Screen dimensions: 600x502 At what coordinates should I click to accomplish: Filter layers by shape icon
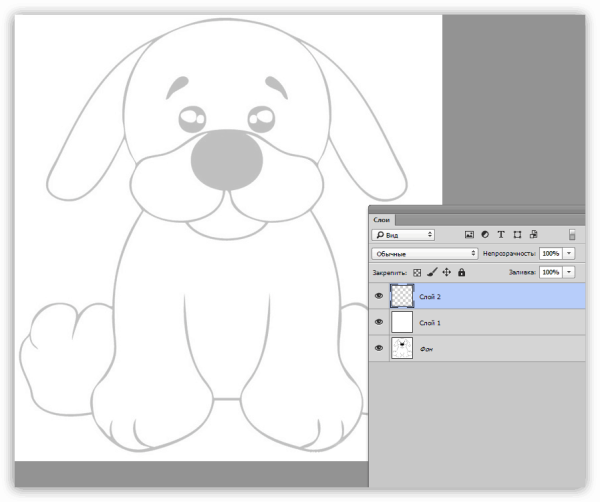(517, 235)
